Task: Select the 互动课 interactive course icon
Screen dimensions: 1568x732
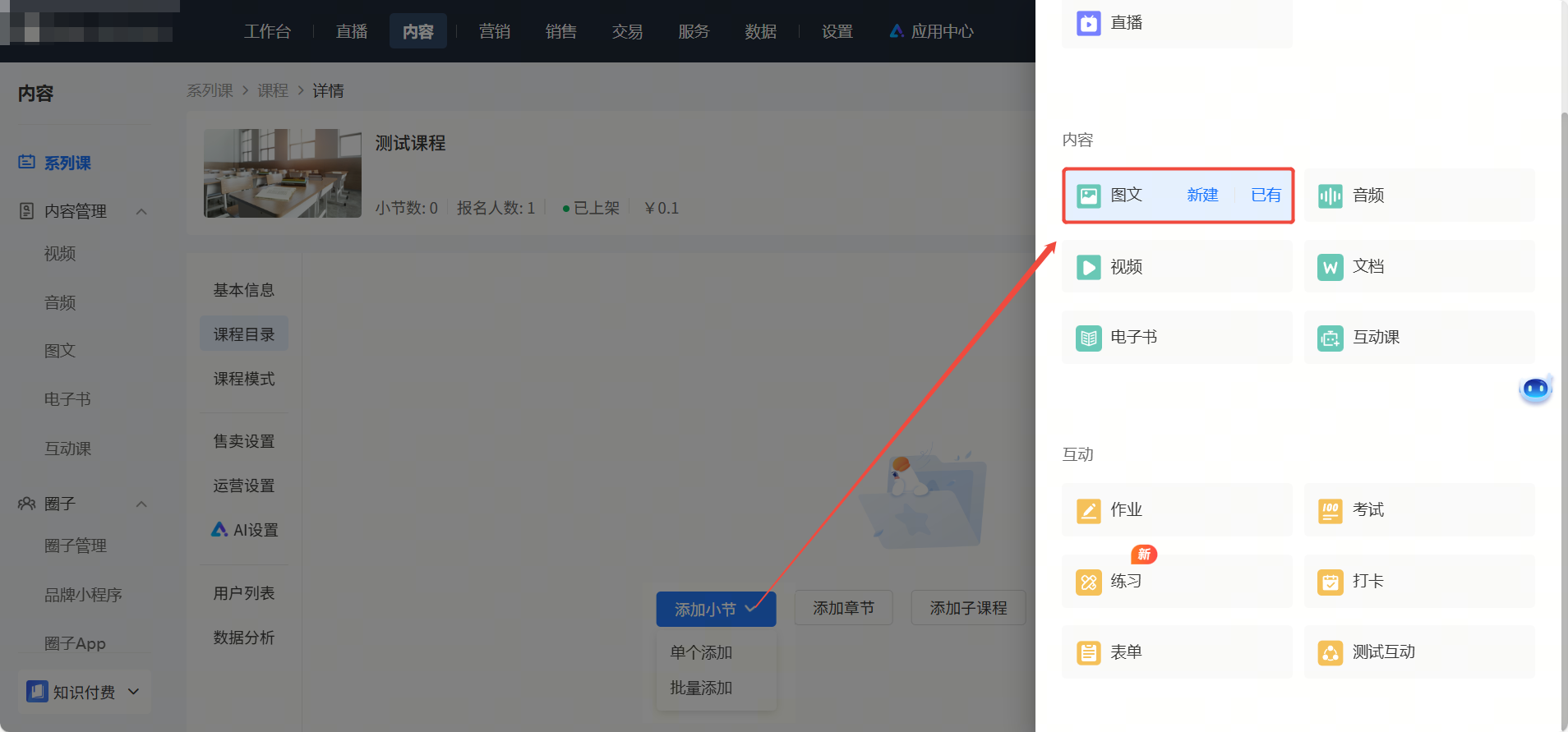Action: pyautogui.click(x=1330, y=338)
